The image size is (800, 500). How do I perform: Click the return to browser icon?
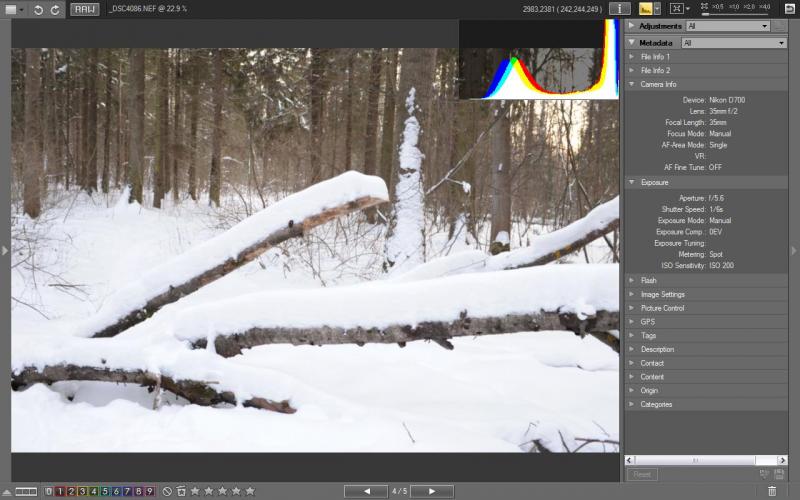tap(789, 9)
